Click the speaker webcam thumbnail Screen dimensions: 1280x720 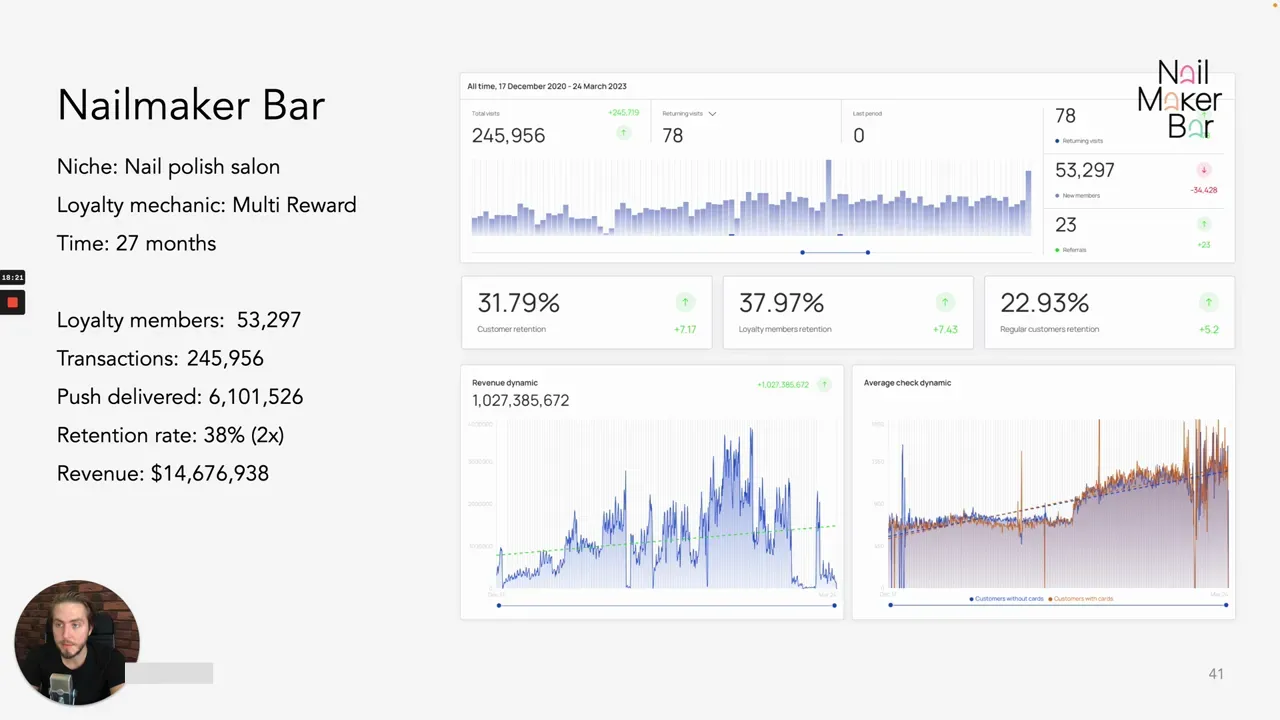pos(77,642)
